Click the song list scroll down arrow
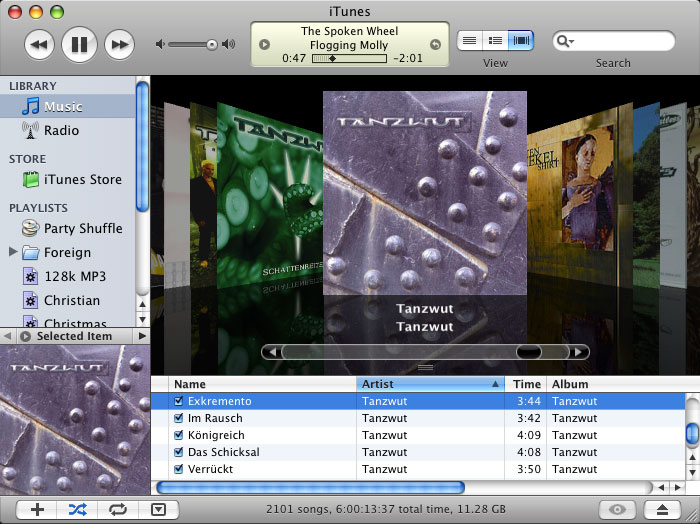The width and height of the screenshot is (700, 524). coord(692,472)
